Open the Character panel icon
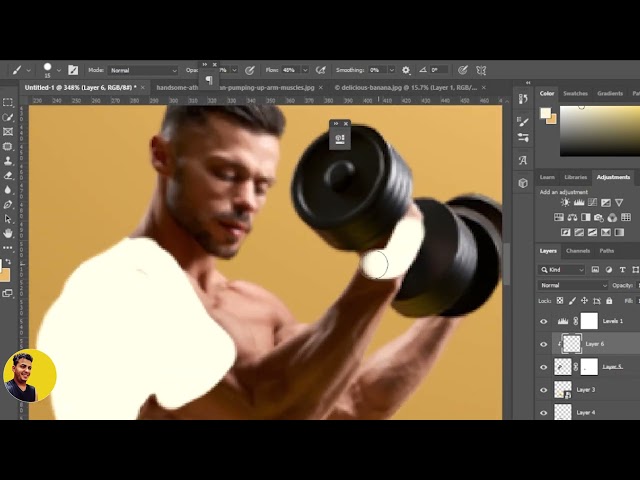The height and width of the screenshot is (480, 640). 523,160
